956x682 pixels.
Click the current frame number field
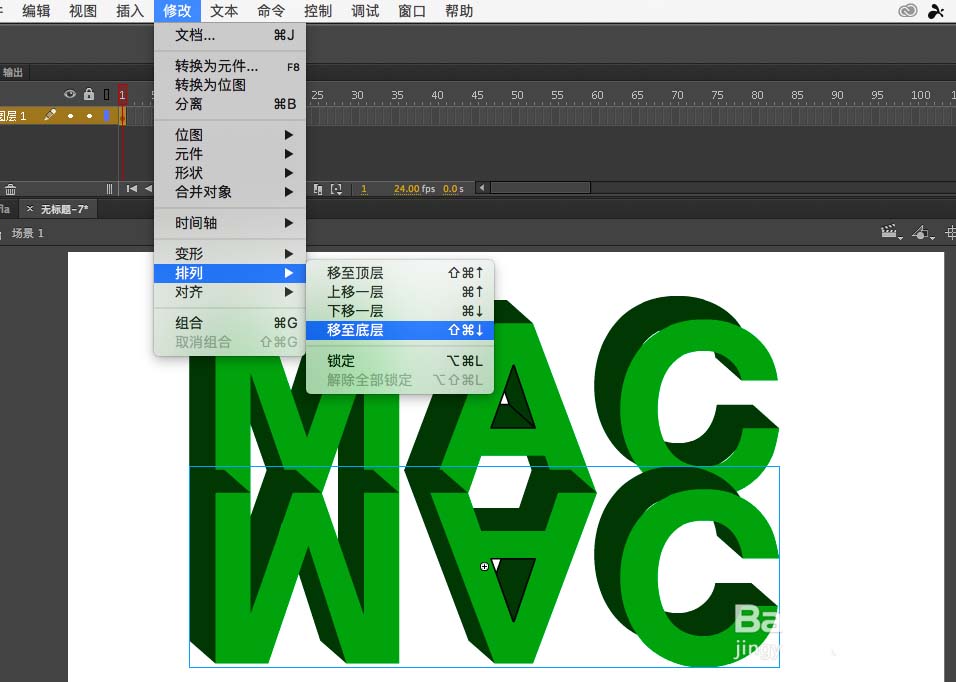[364, 189]
